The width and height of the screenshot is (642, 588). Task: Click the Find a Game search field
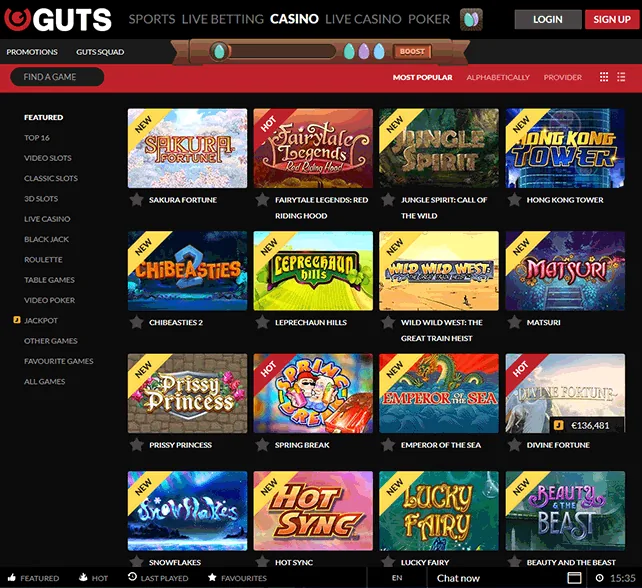(57, 77)
